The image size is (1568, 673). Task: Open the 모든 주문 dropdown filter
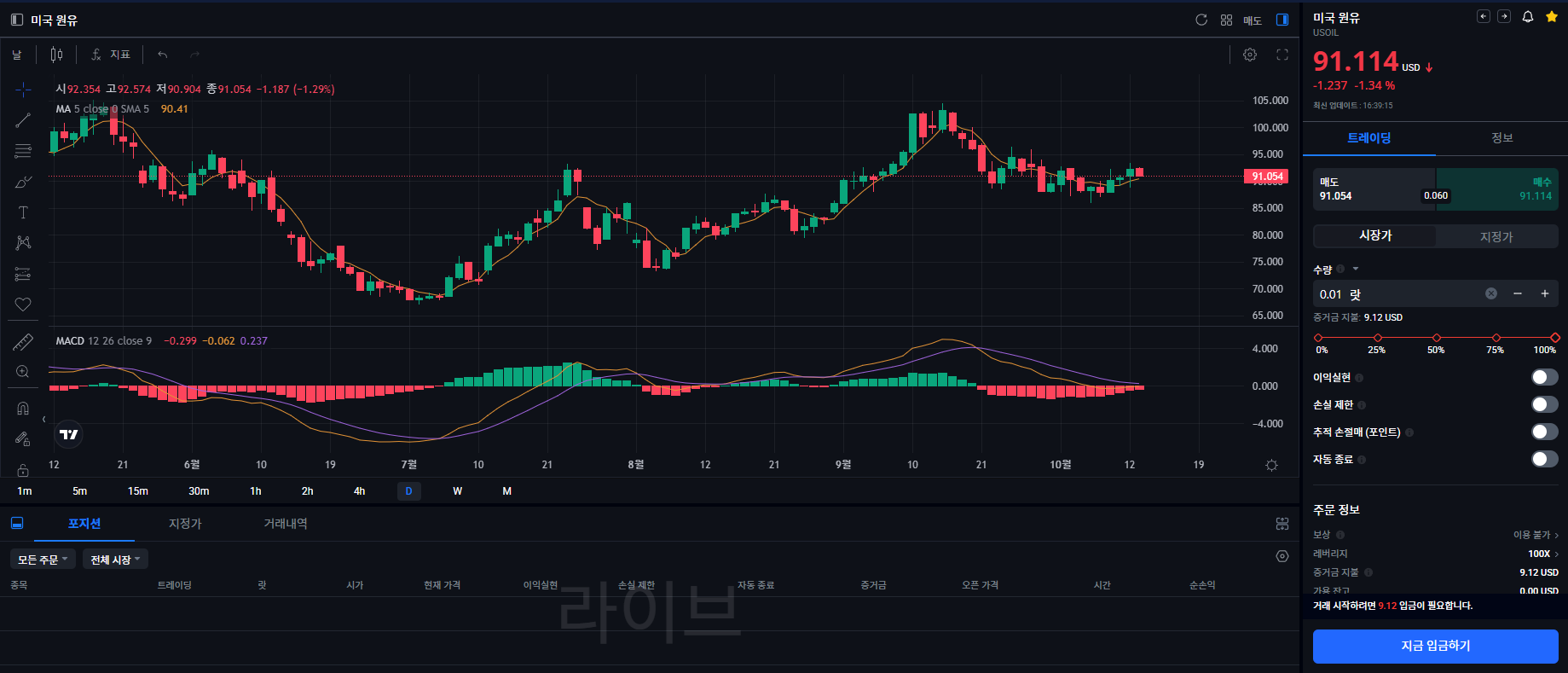(x=43, y=560)
